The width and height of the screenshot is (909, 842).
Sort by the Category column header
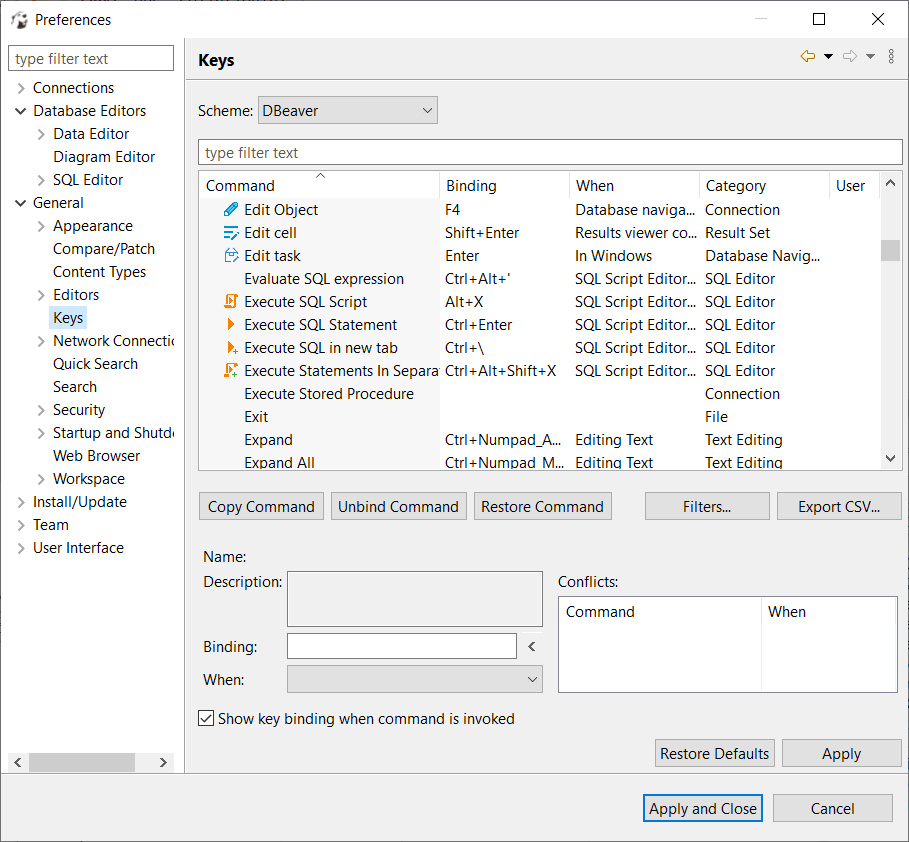click(x=764, y=186)
